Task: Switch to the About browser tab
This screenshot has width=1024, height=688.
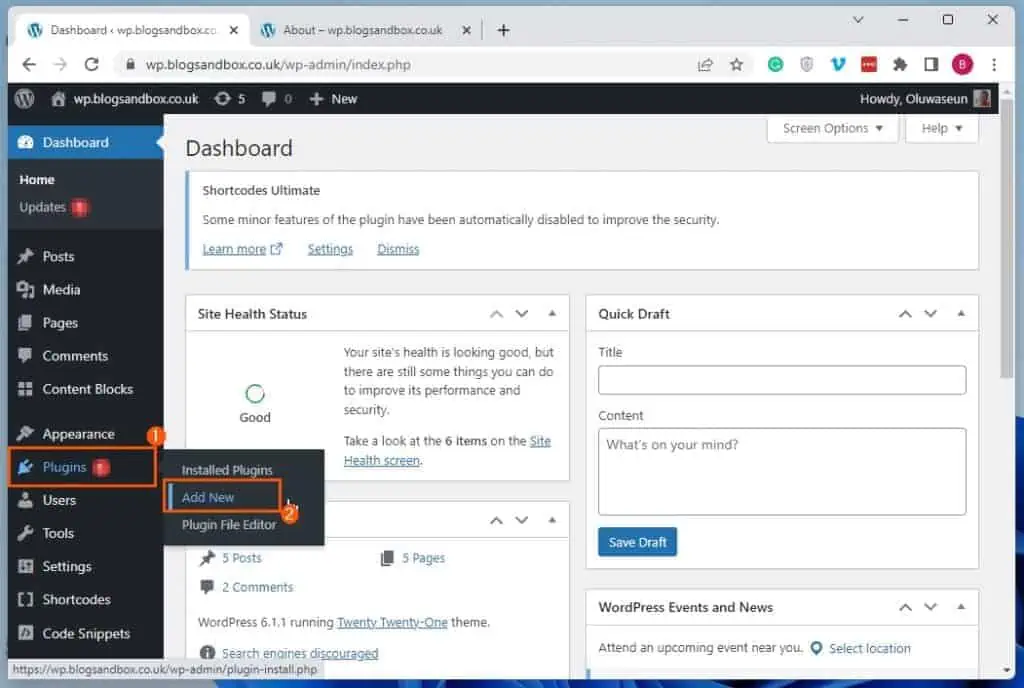Action: [x=362, y=30]
